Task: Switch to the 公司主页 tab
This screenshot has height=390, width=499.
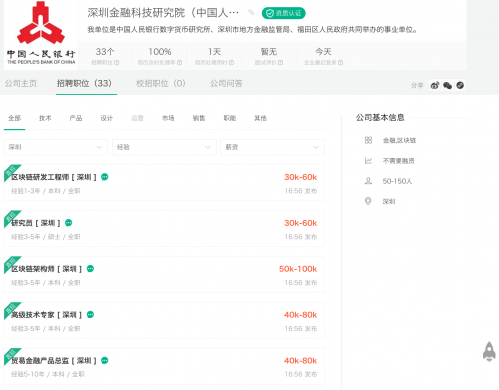Action: pos(21,83)
